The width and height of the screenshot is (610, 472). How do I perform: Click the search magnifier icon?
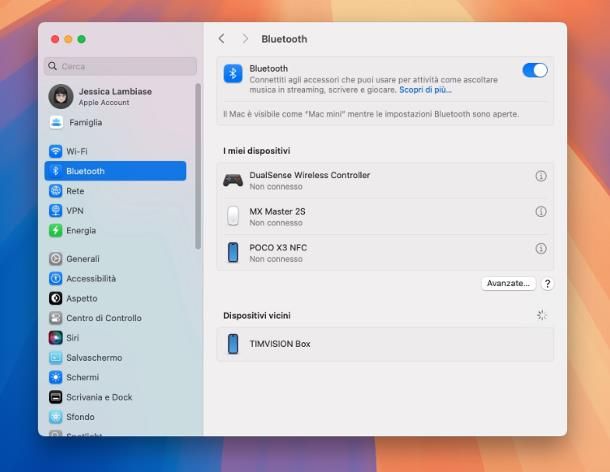click(x=53, y=66)
